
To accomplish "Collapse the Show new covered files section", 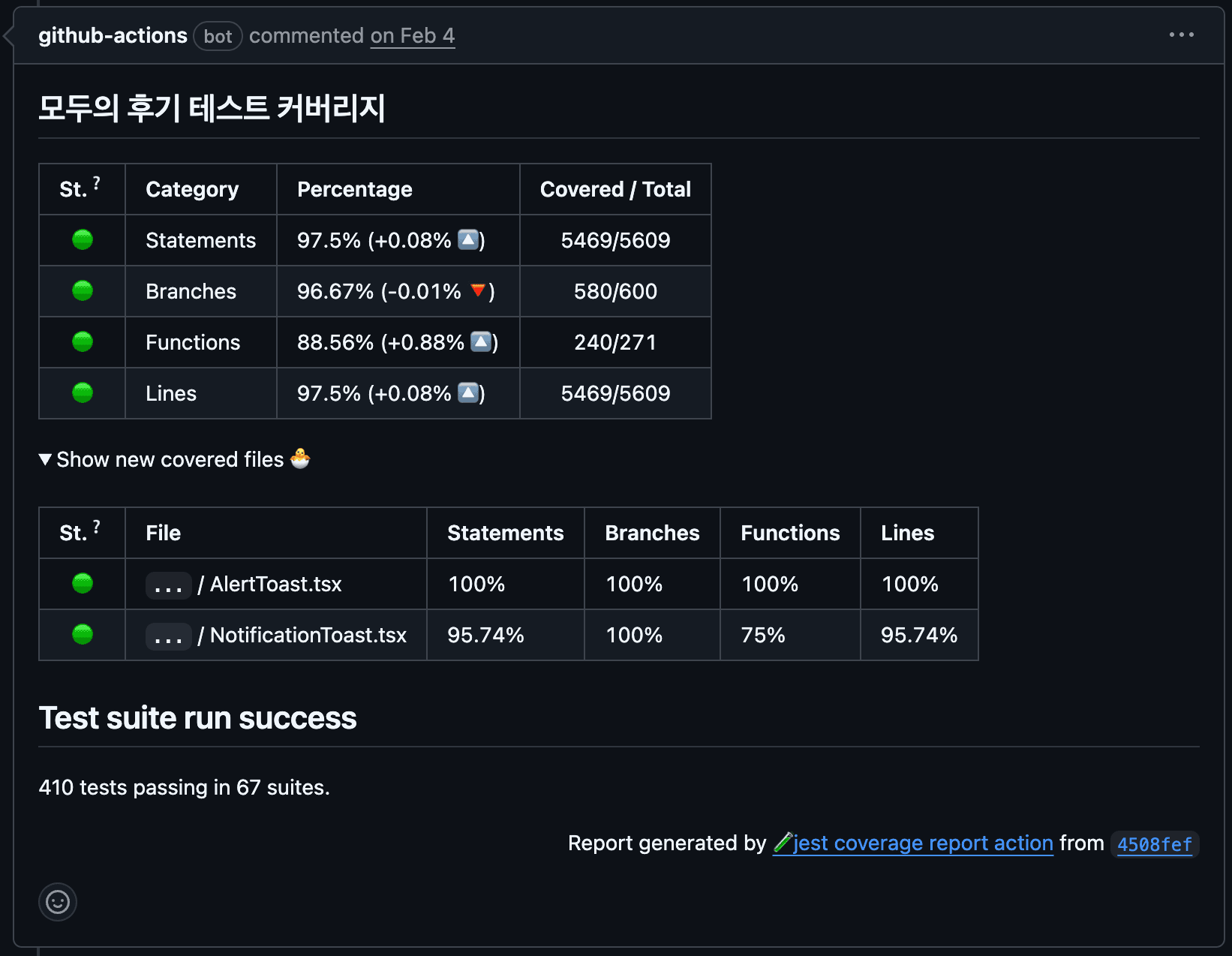I will coord(45,459).
